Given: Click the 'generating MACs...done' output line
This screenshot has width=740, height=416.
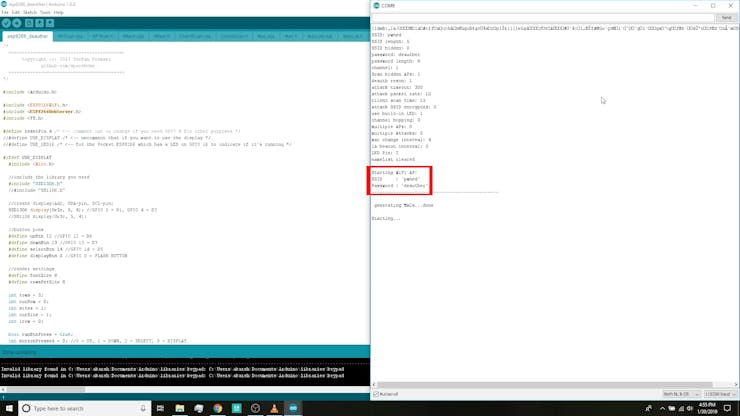Looking at the screenshot, I should pos(404,205).
